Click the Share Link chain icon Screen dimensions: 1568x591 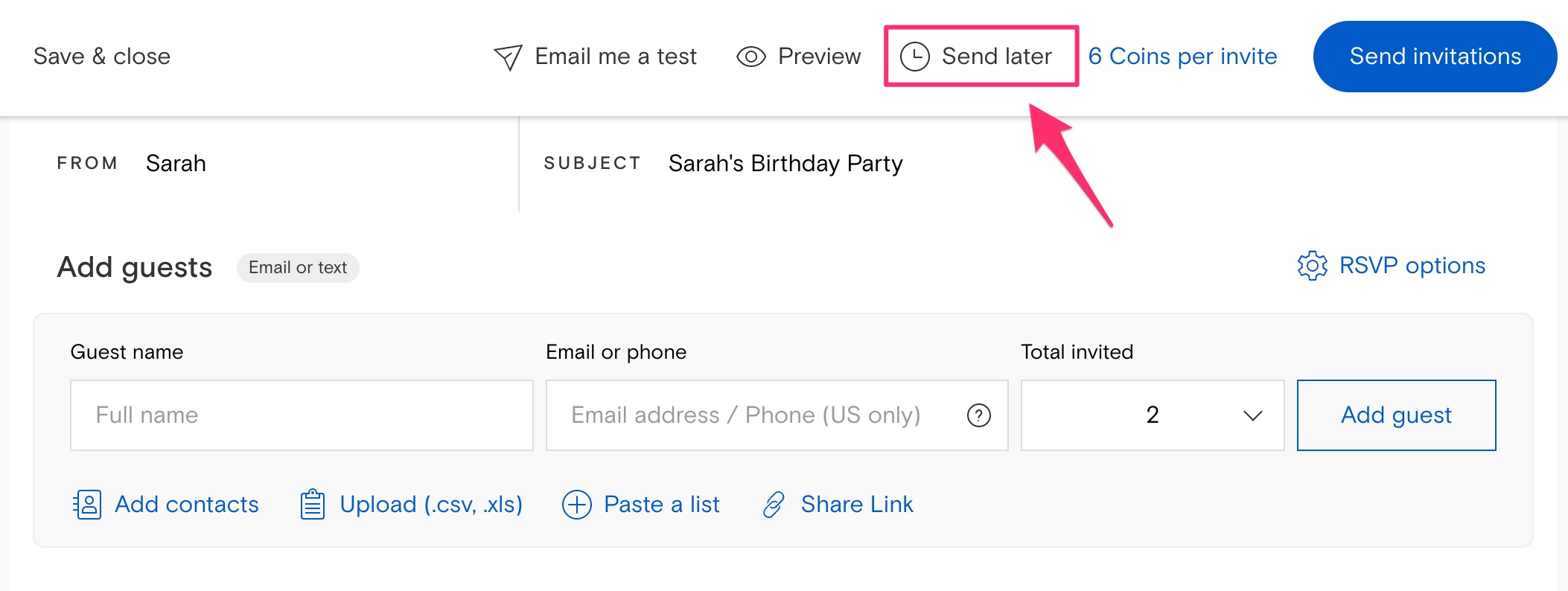coord(775,504)
